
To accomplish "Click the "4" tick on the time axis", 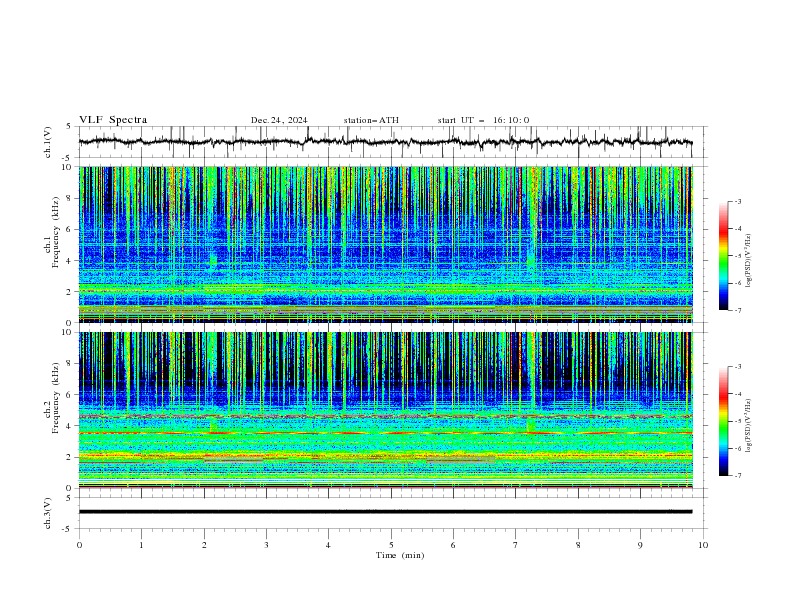I will point(328,545).
